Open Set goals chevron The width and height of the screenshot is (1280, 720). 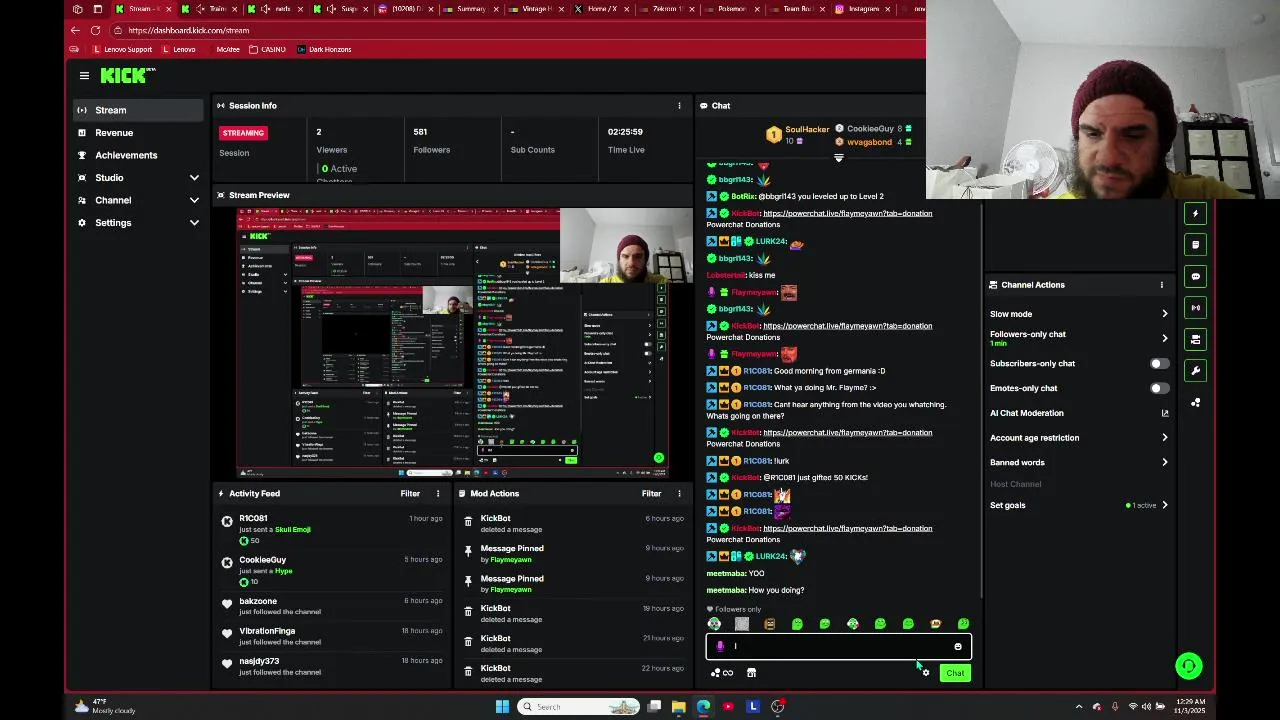click(x=1164, y=505)
